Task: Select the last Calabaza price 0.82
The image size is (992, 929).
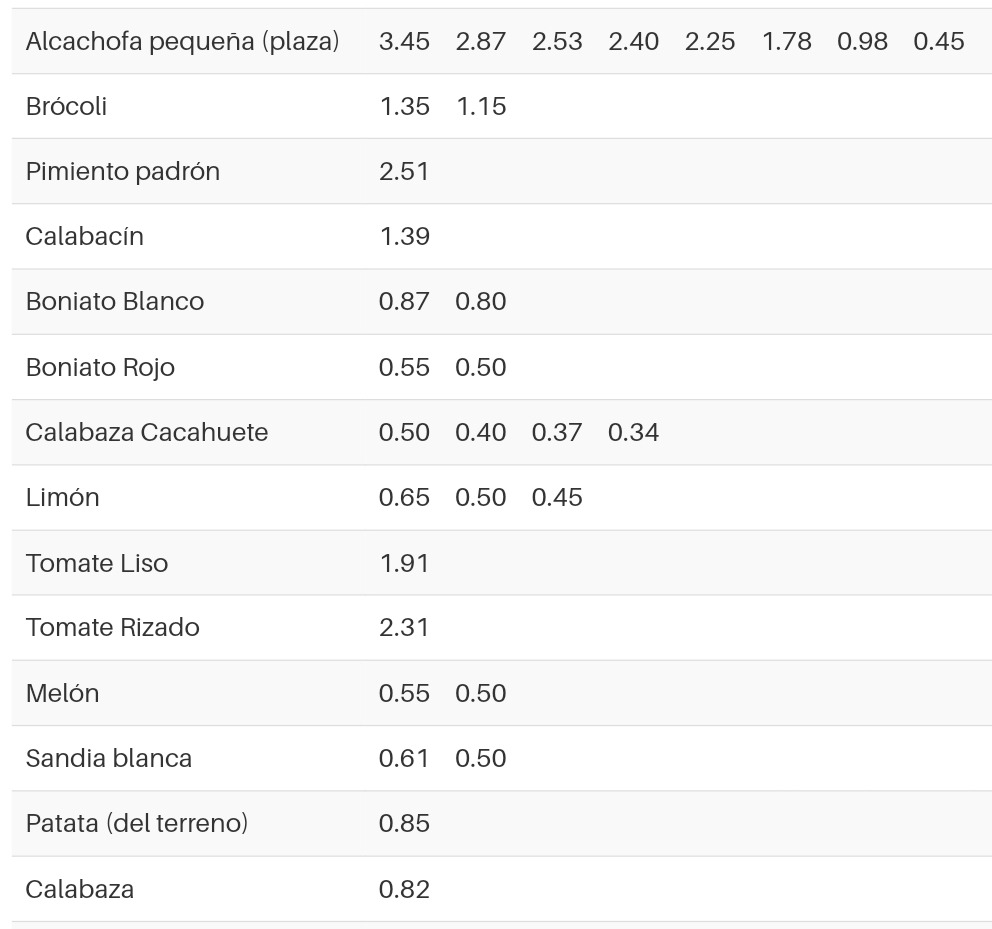Action: coord(404,890)
